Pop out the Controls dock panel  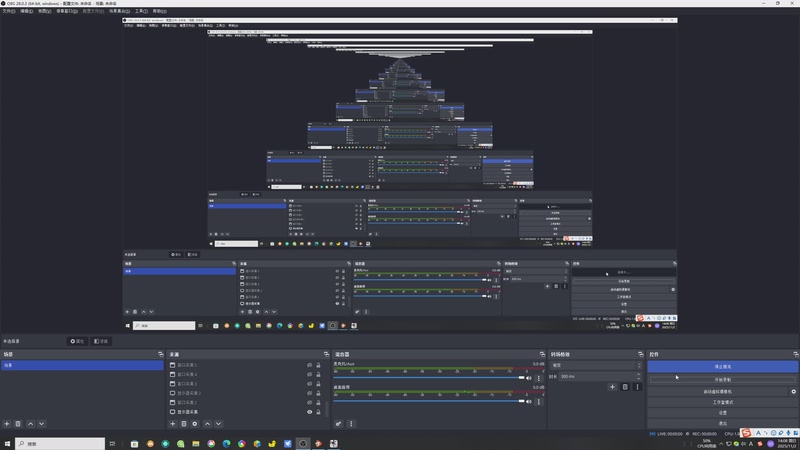796,354
